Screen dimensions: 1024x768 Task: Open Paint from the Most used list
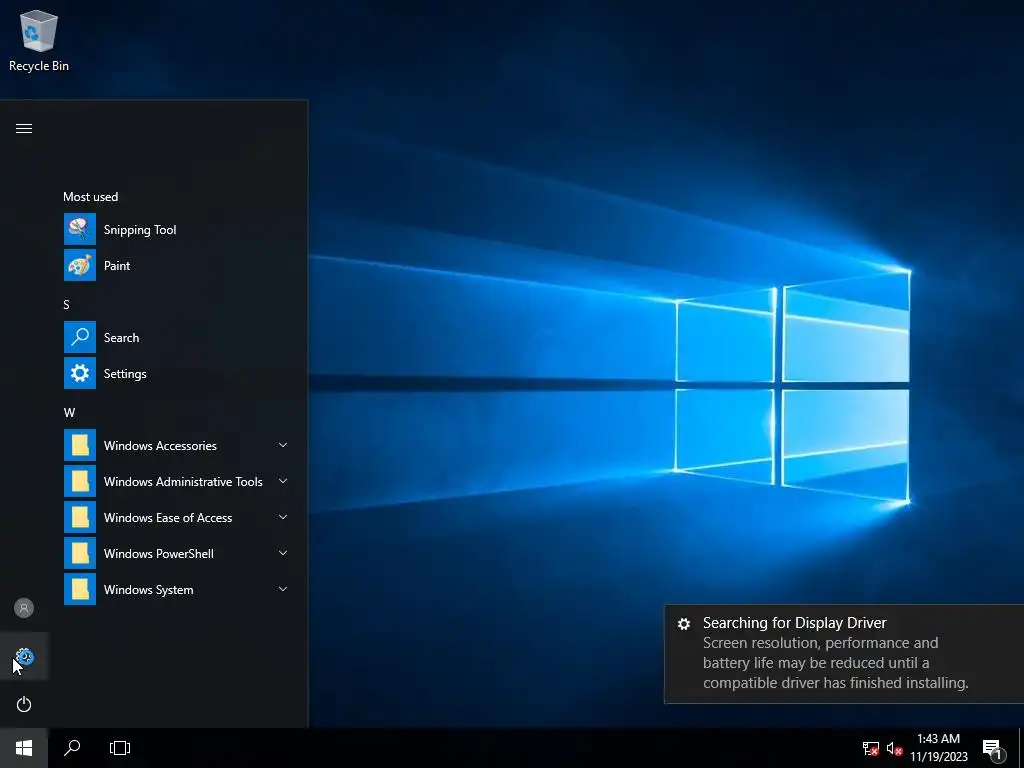point(178,265)
